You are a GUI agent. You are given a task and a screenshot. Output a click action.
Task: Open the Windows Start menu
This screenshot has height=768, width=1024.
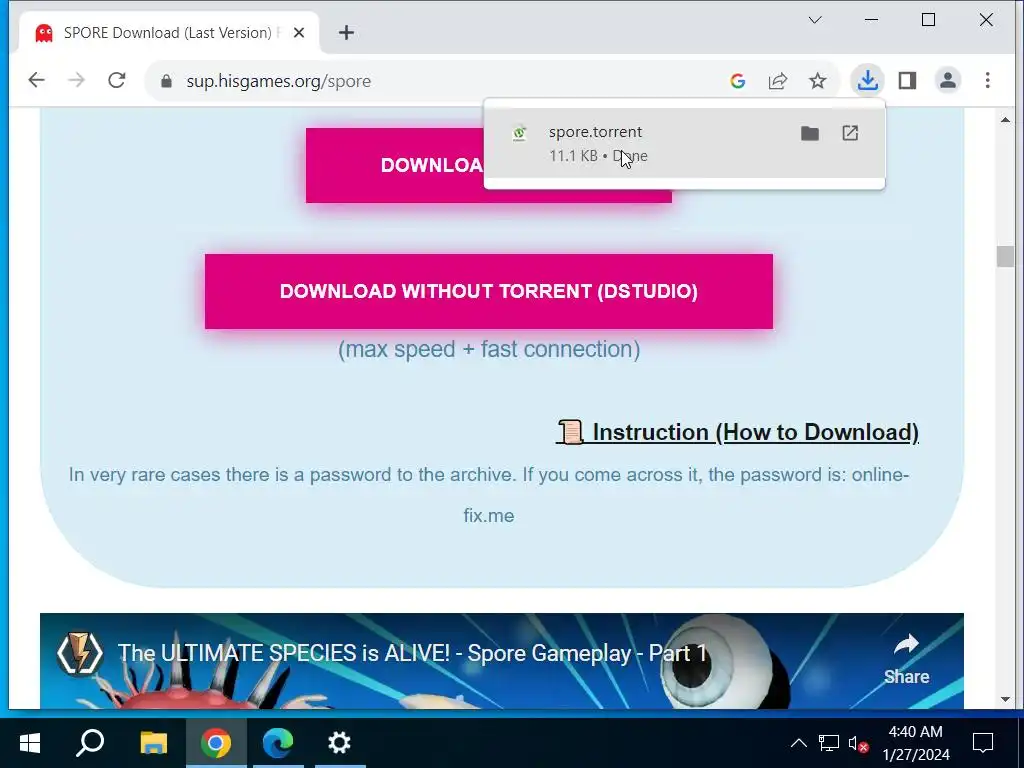pos(30,743)
